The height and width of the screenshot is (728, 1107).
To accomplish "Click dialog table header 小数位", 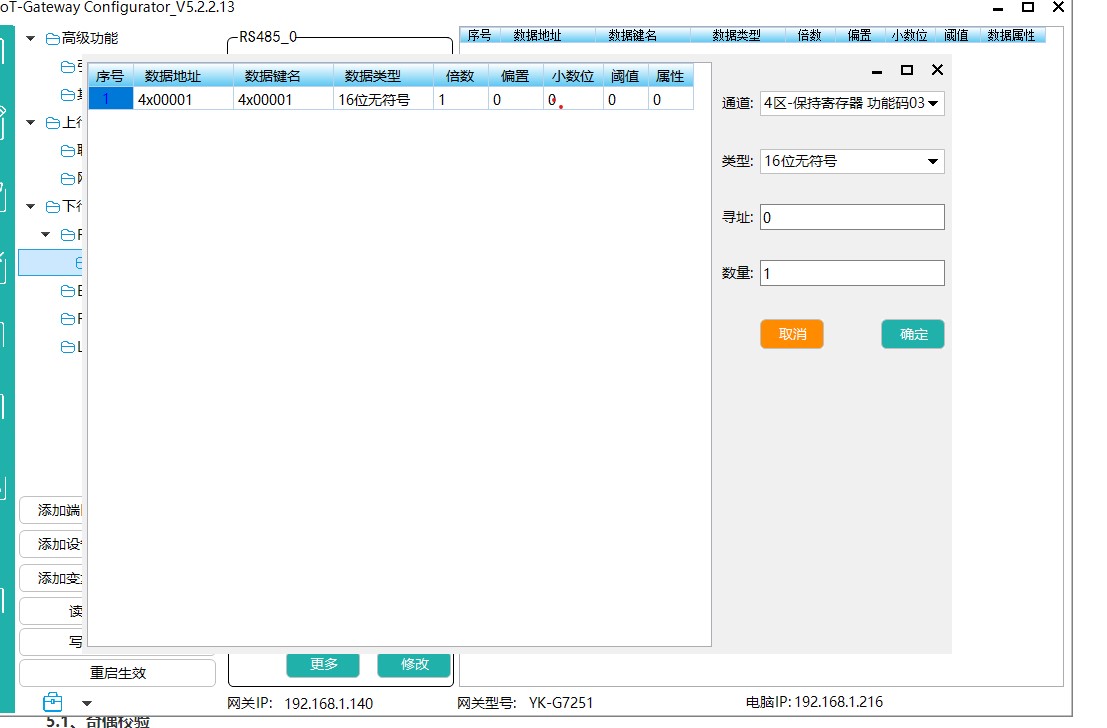I will (x=573, y=76).
